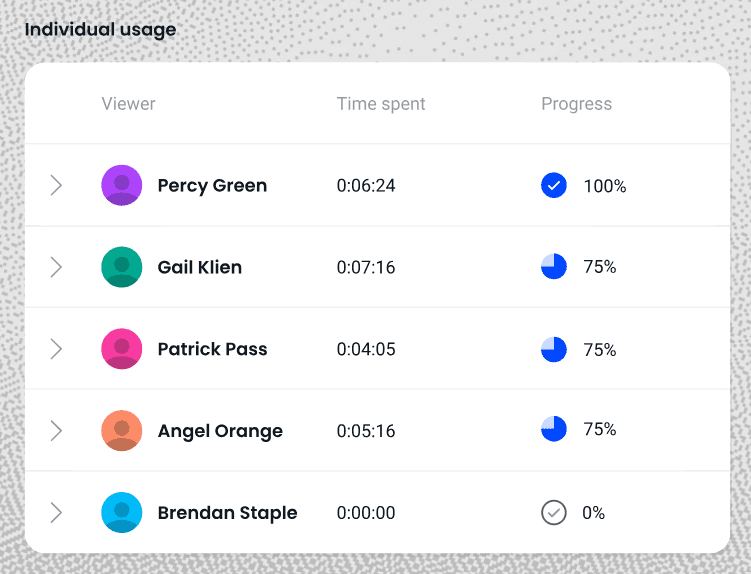Expand Percy Green's row chevron

click(56, 185)
